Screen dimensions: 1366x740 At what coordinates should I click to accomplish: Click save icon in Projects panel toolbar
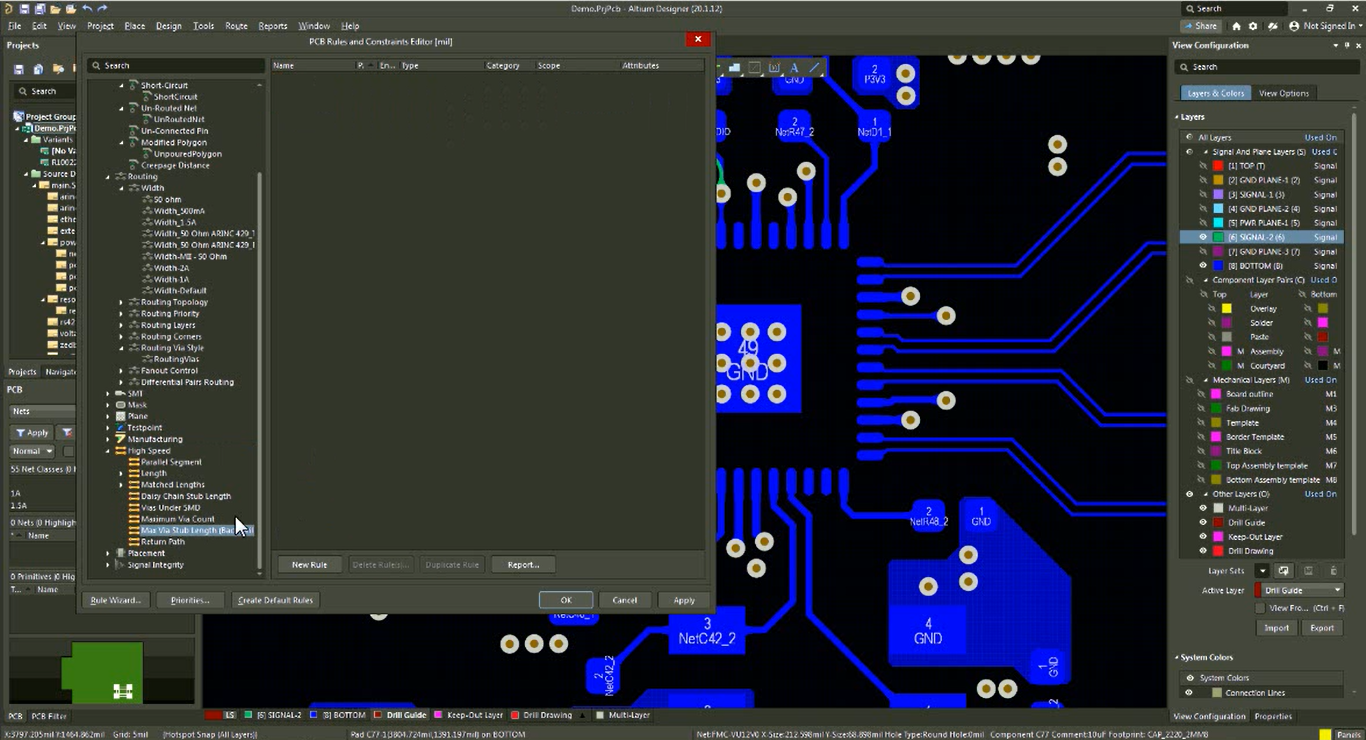click(19, 69)
